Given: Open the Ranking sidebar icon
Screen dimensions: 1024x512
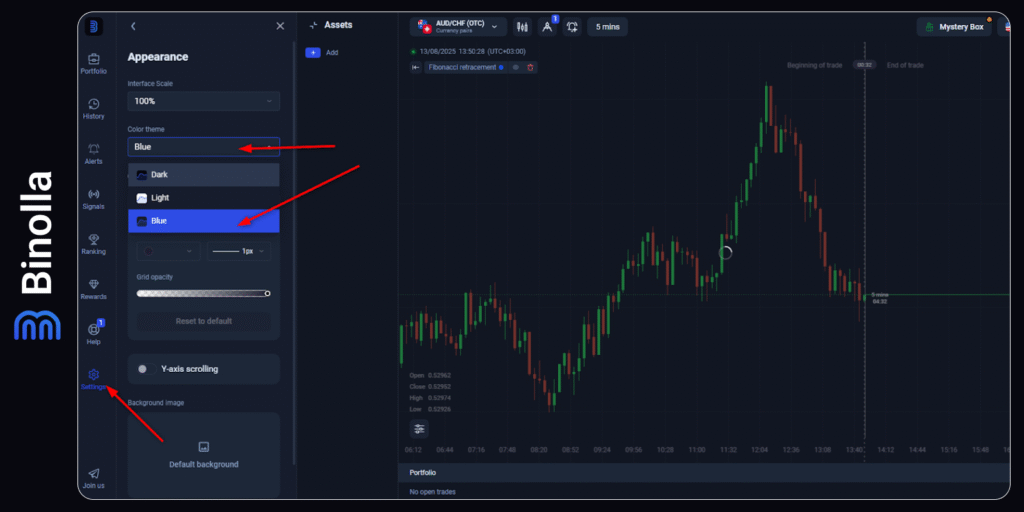Looking at the screenshot, I should tap(94, 243).
